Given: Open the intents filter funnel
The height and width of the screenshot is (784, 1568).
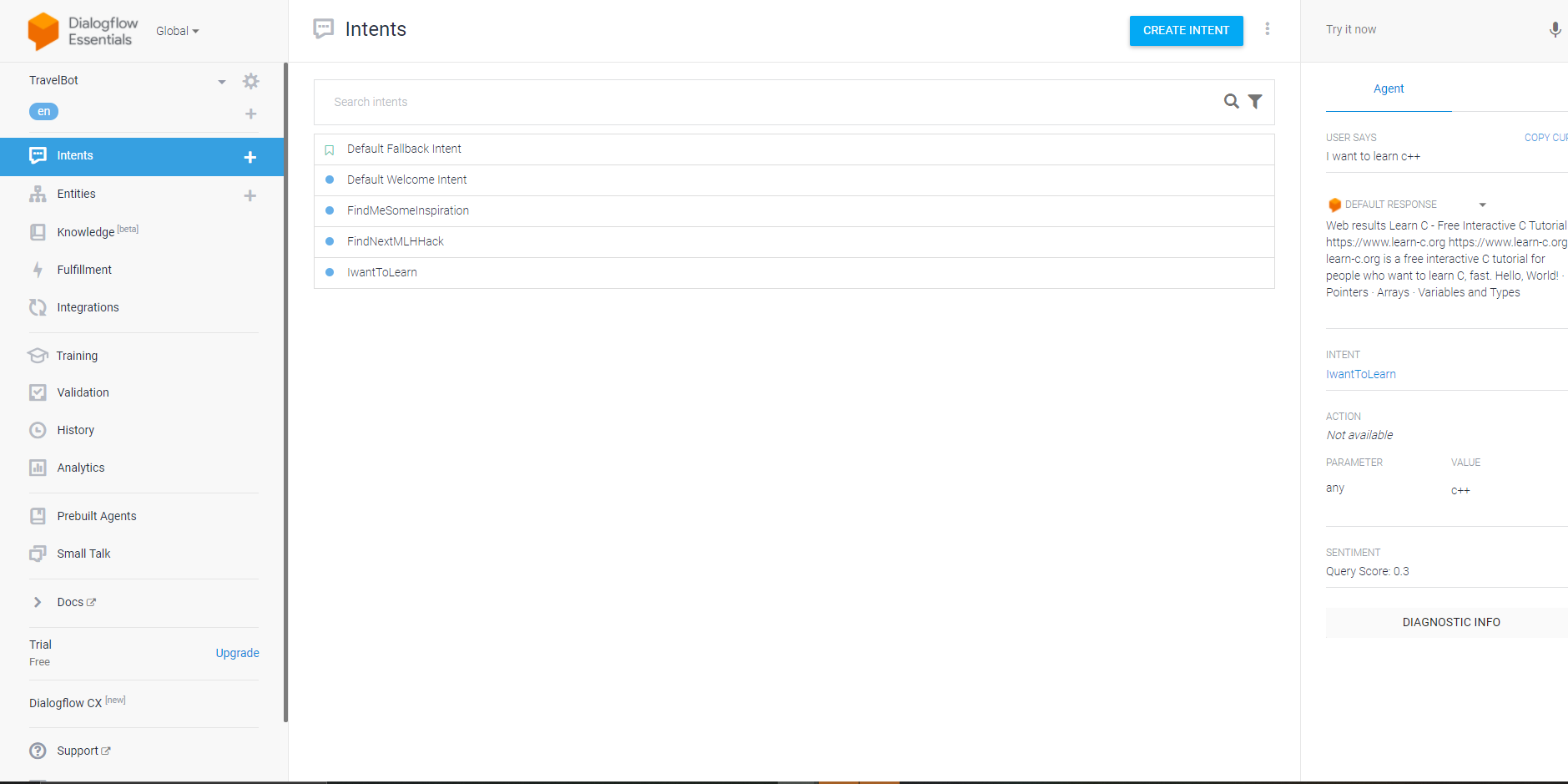Looking at the screenshot, I should point(1255,101).
